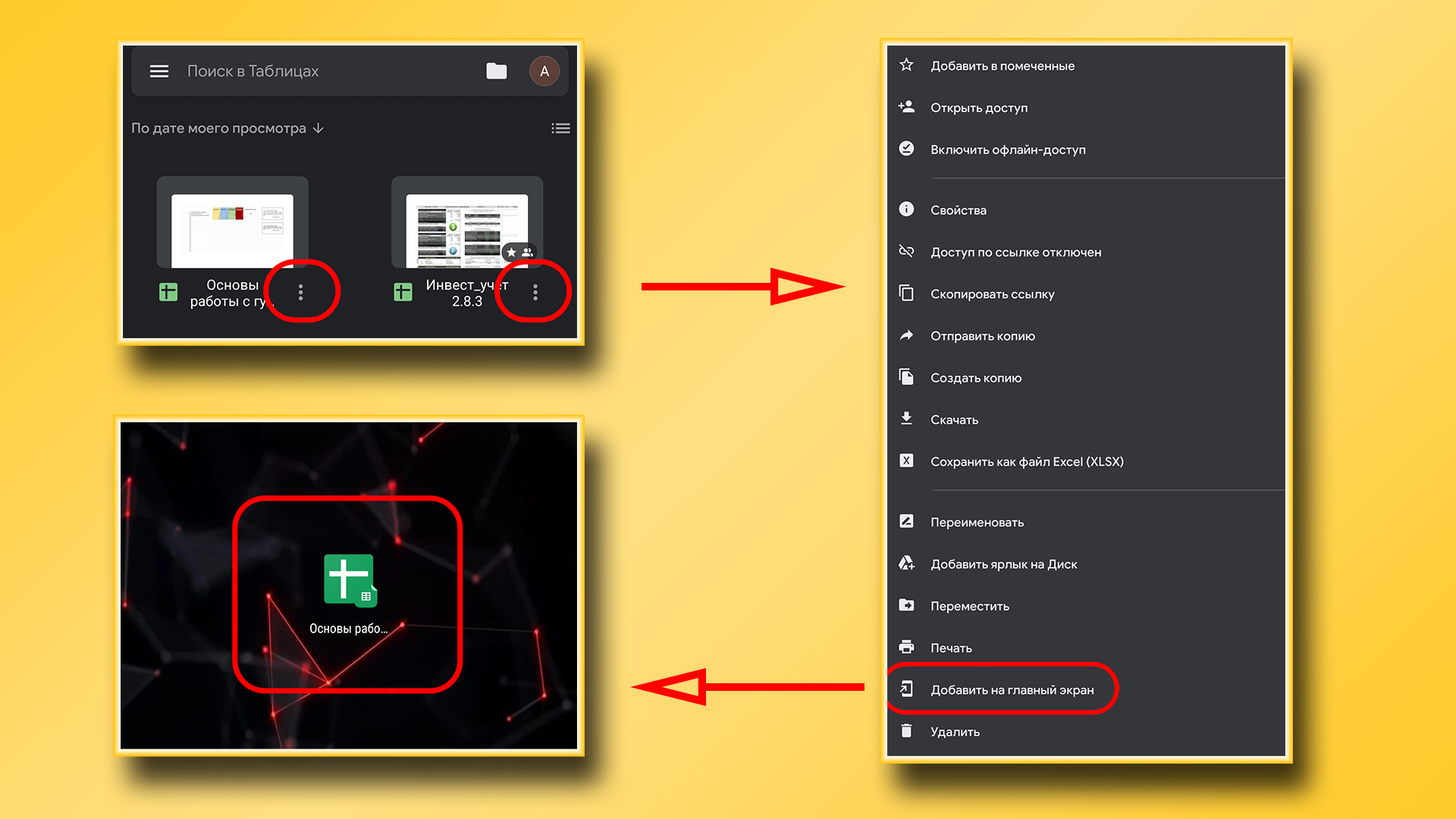The height and width of the screenshot is (819, 1456).
Task: Choose Открыть доступ from the menu
Action: tap(1086, 108)
